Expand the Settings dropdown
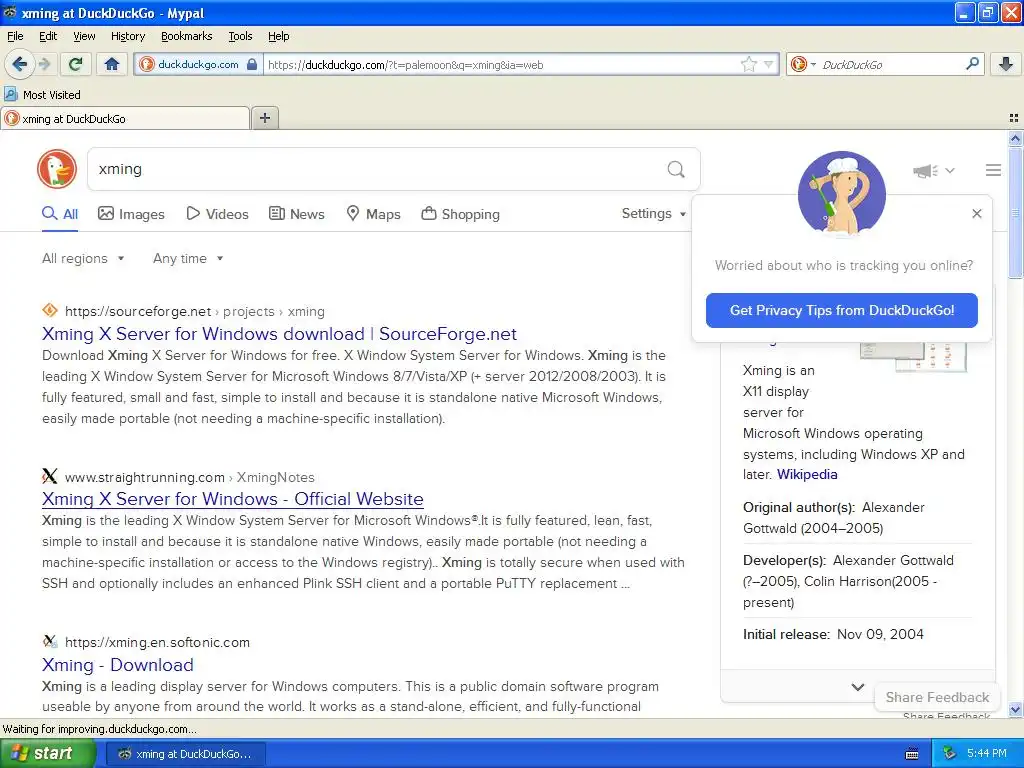 (654, 214)
